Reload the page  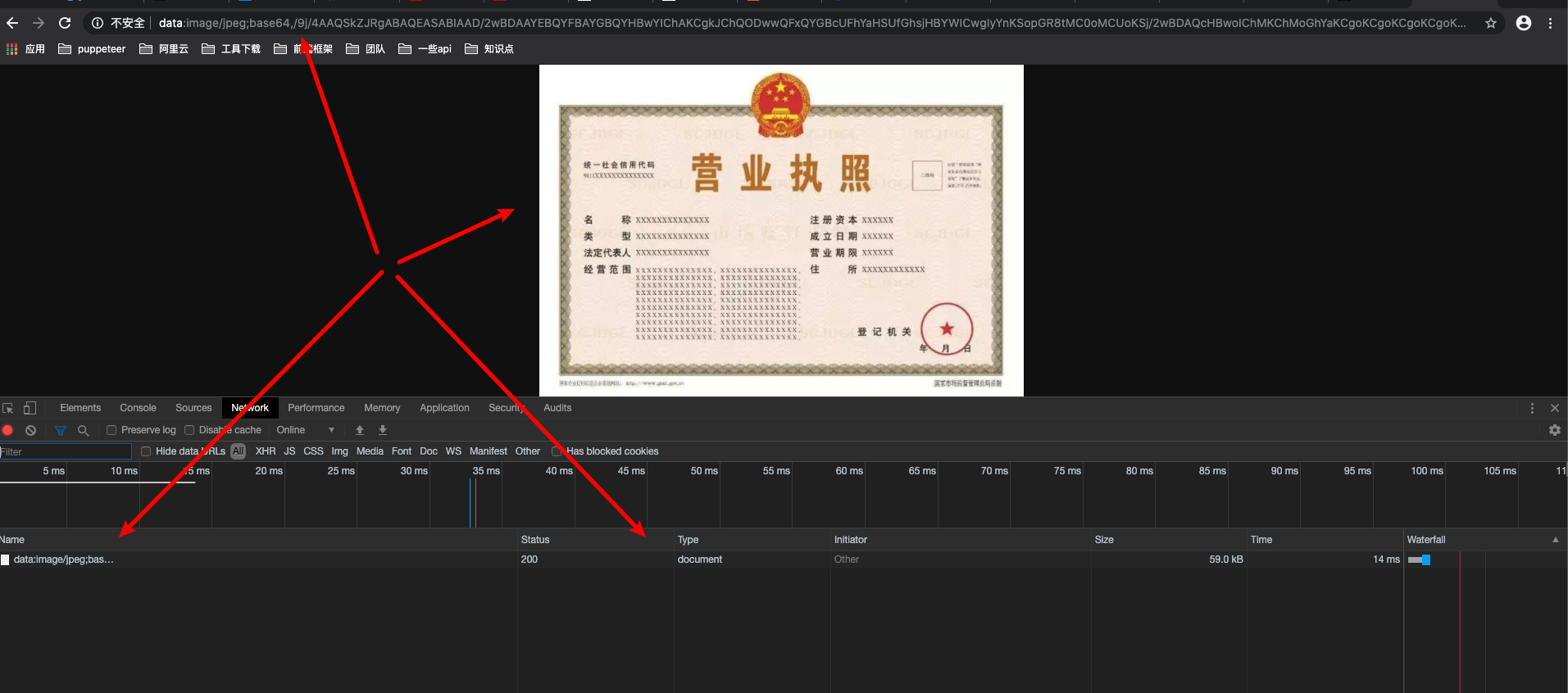(65, 23)
